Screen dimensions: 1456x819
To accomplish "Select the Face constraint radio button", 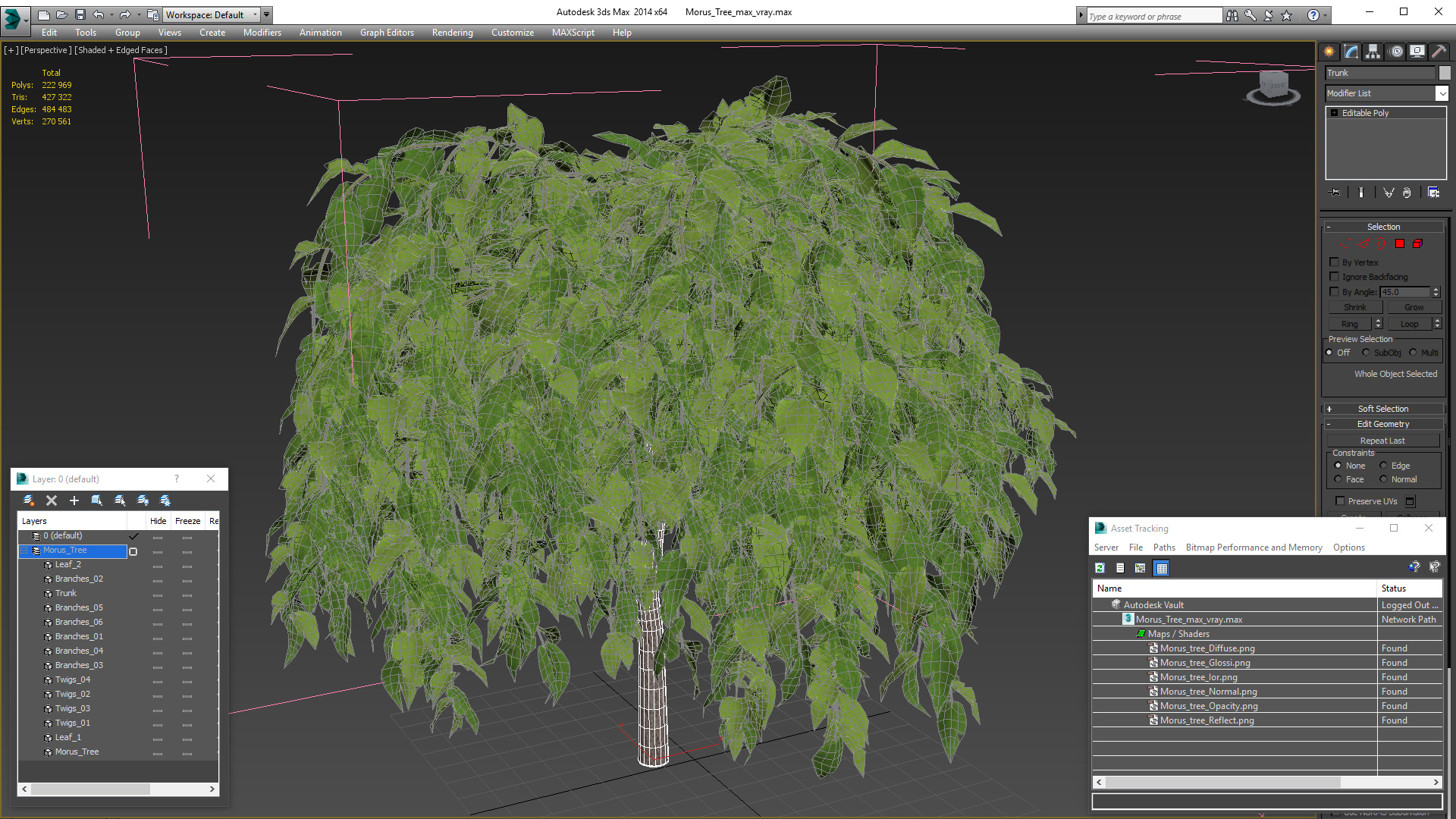I will 1338,479.
